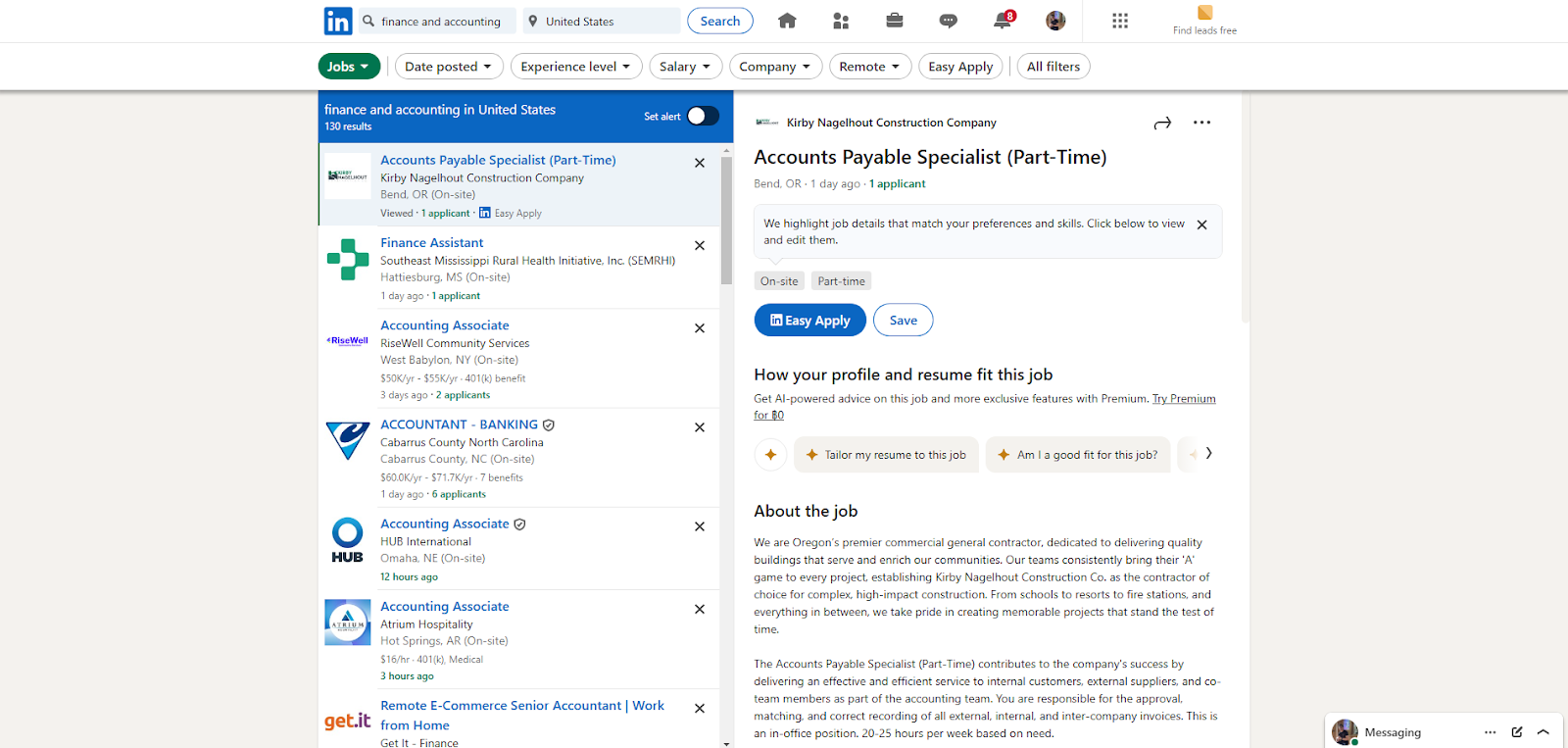Screen dimensions: 1568x748
Task: Click the Kirby Nagelhout logo thumbnail in list
Action: 348,176
